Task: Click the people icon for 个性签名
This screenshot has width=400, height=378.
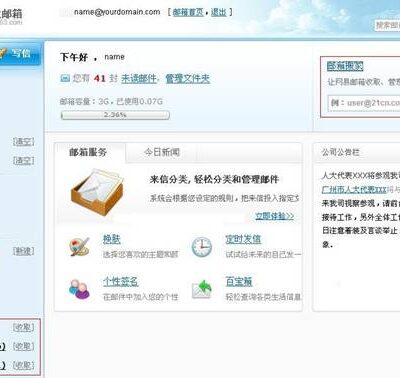Action: pyautogui.click(x=79, y=289)
